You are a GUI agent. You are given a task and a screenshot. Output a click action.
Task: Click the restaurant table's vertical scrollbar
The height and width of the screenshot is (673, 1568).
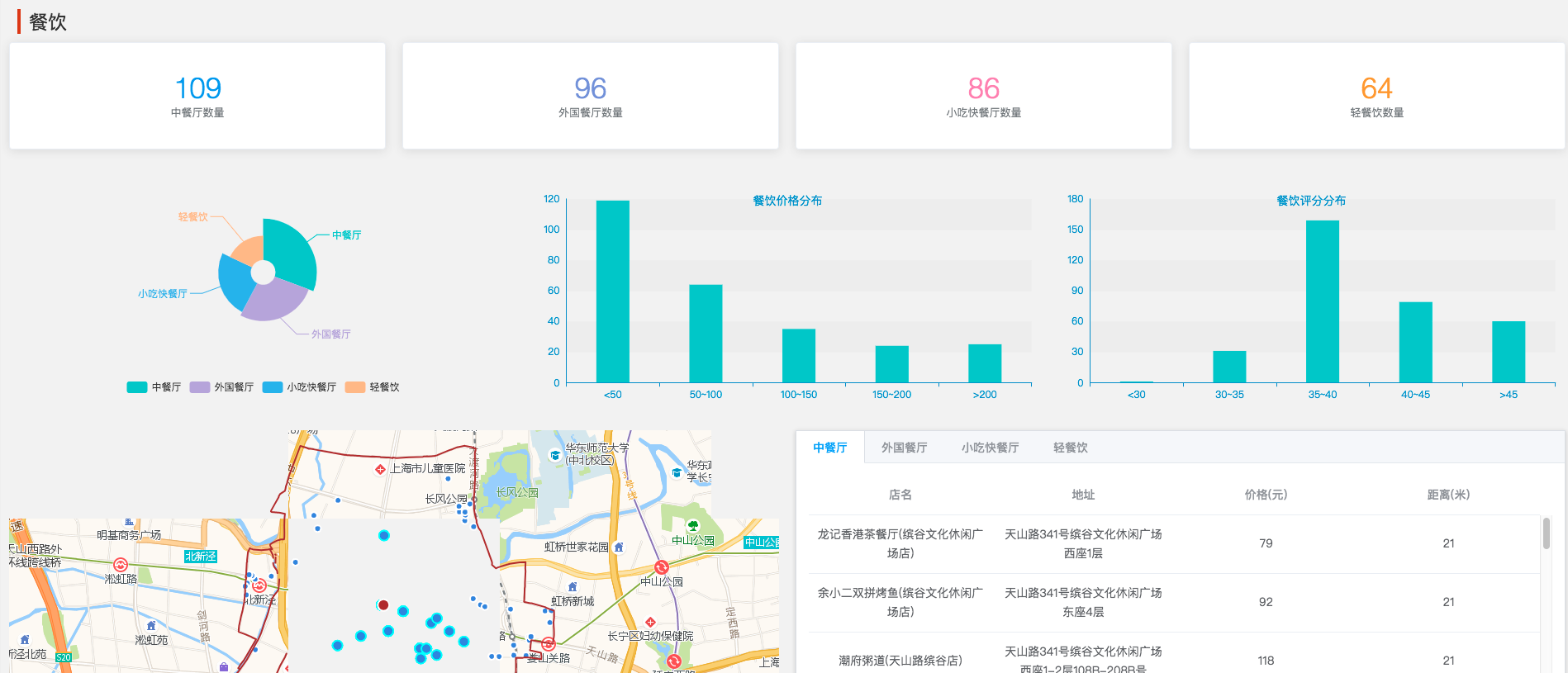tap(1546, 533)
